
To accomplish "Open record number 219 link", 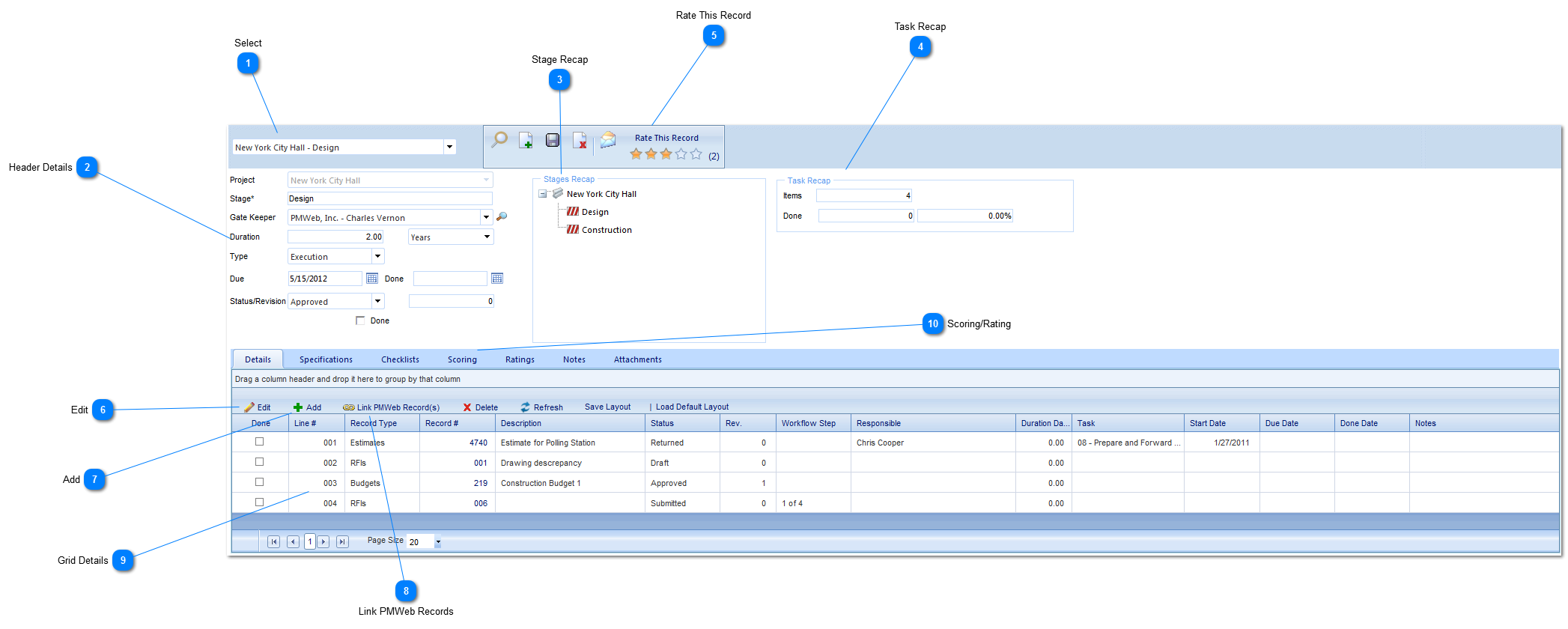I will click(481, 483).
